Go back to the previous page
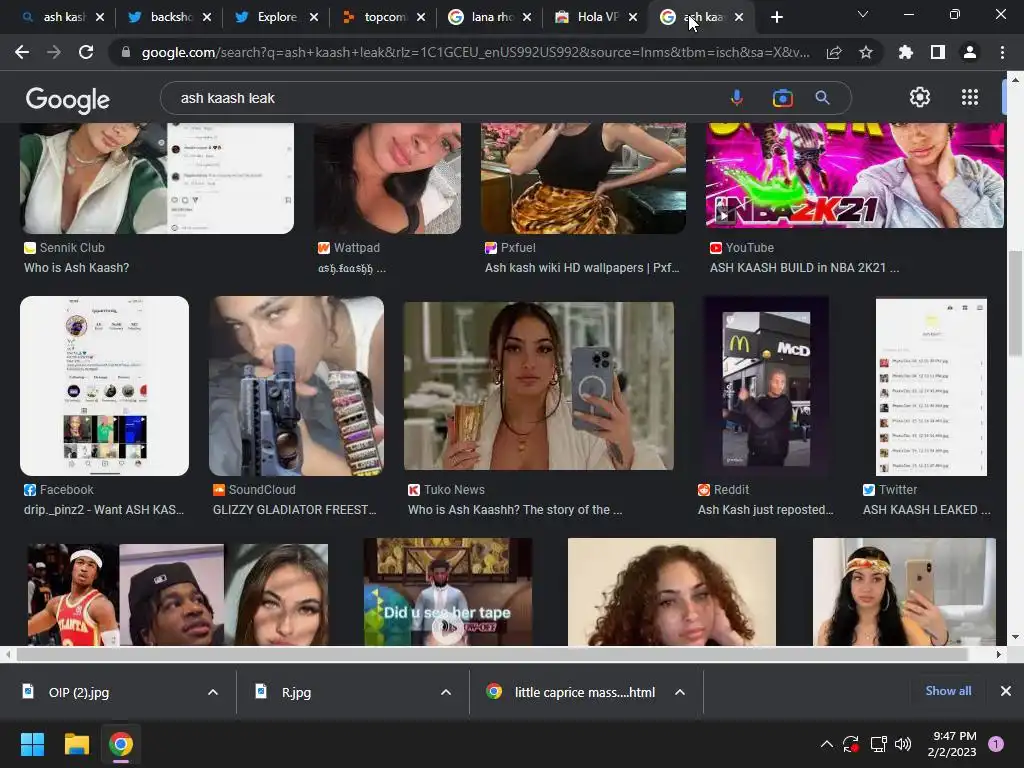 (x=22, y=52)
